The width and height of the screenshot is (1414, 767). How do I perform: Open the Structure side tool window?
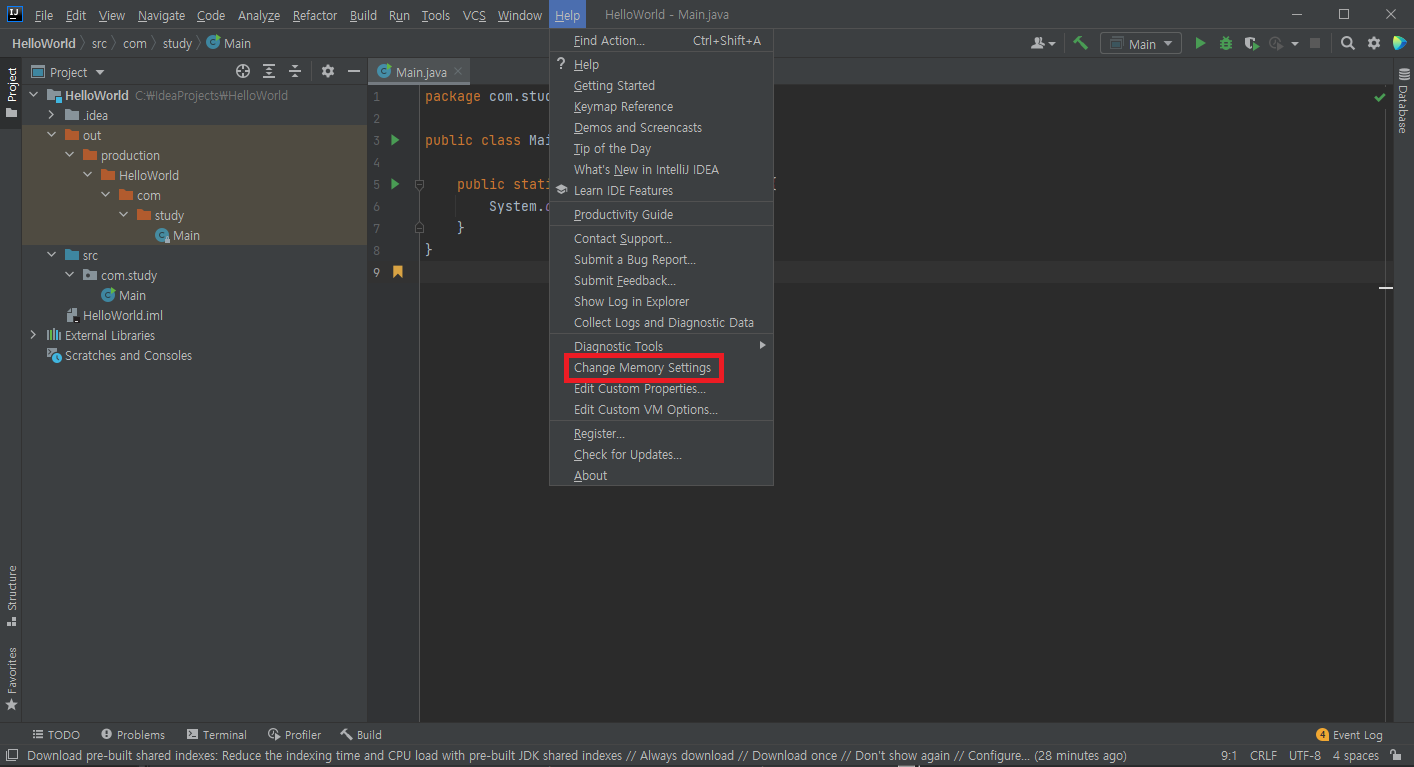point(12,596)
